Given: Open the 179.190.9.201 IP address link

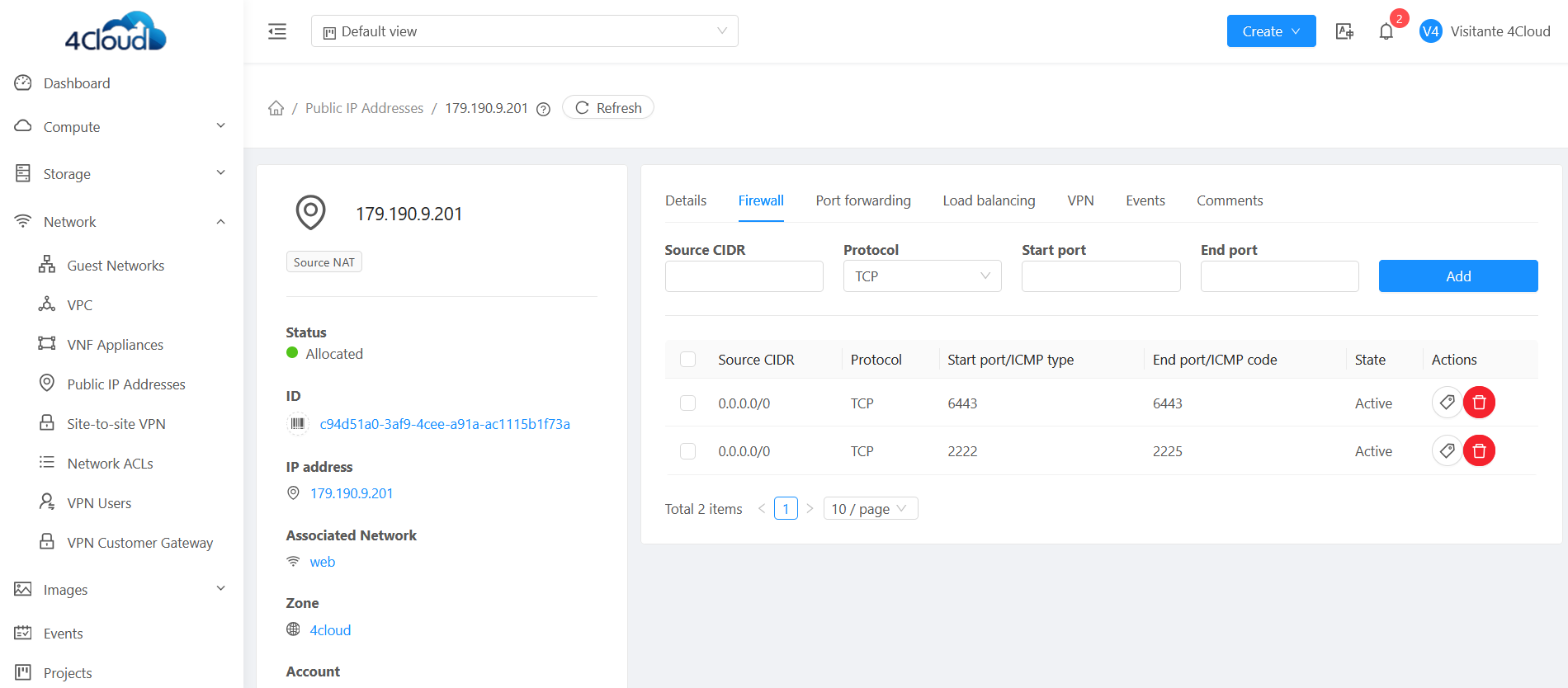Looking at the screenshot, I should (x=352, y=492).
